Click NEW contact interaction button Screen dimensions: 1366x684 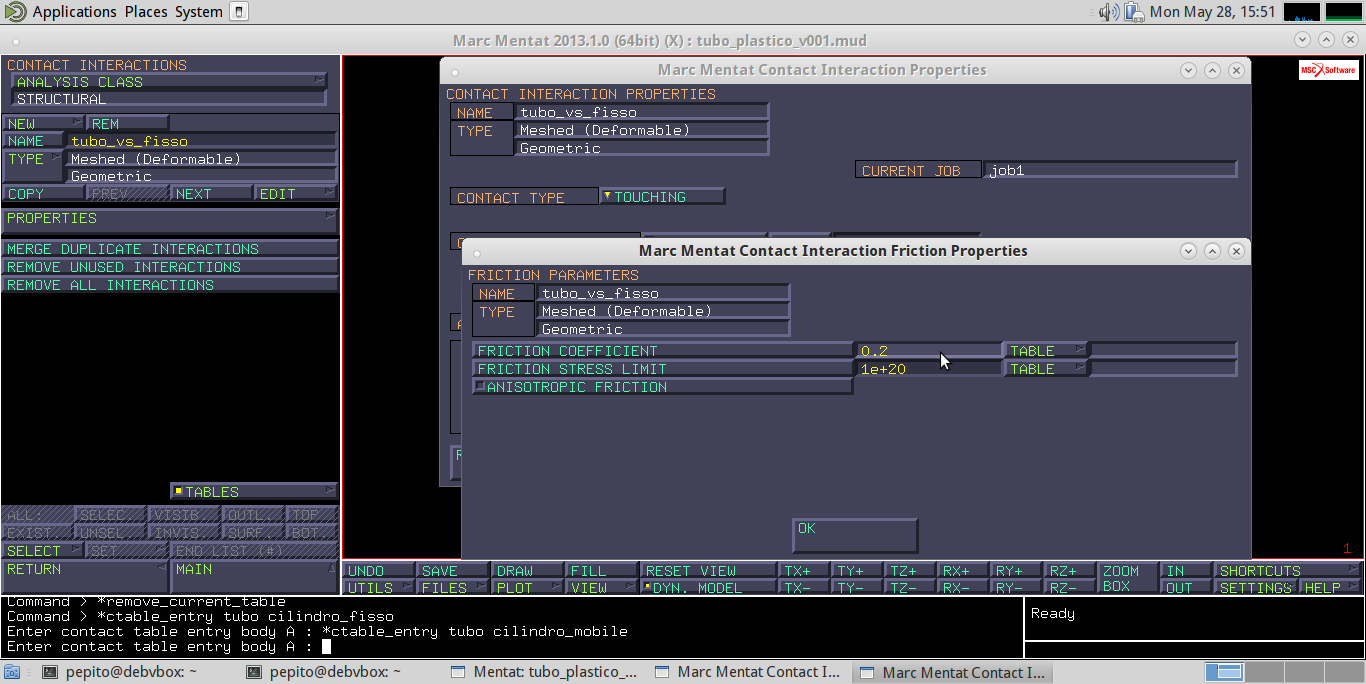click(43, 124)
